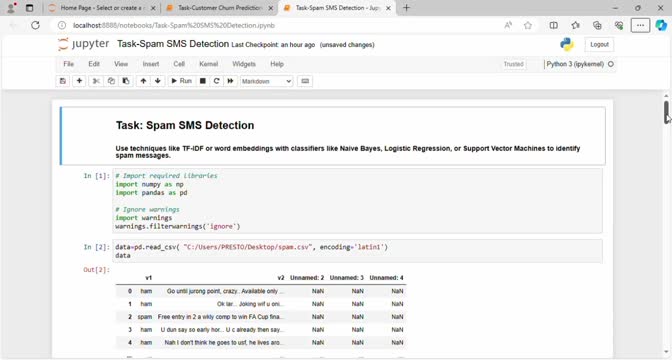The image size is (672, 360).
Task: Open the tab actions menu icon
Action: [x=30, y=8]
